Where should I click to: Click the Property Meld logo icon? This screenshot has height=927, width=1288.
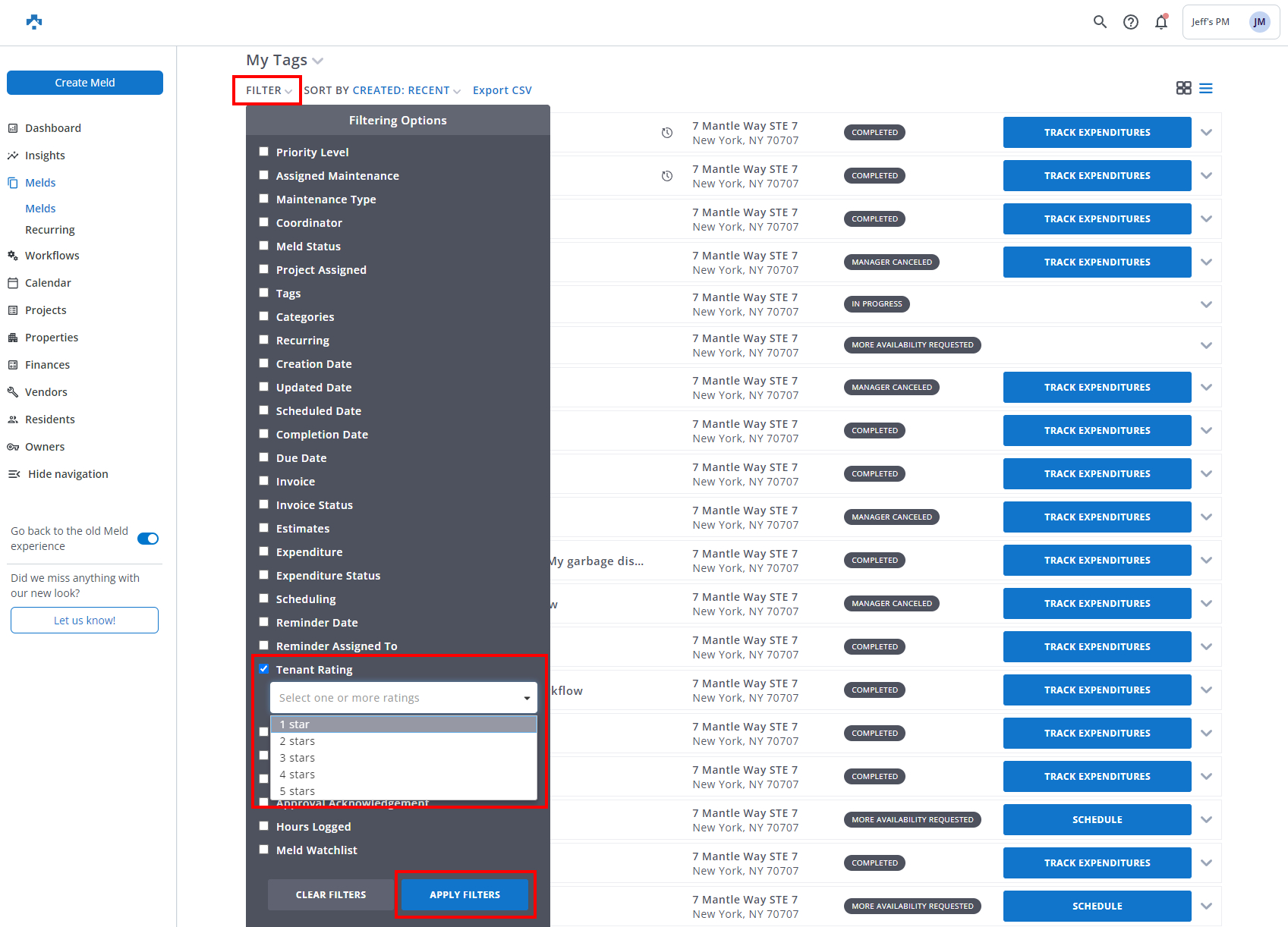click(x=34, y=22)
